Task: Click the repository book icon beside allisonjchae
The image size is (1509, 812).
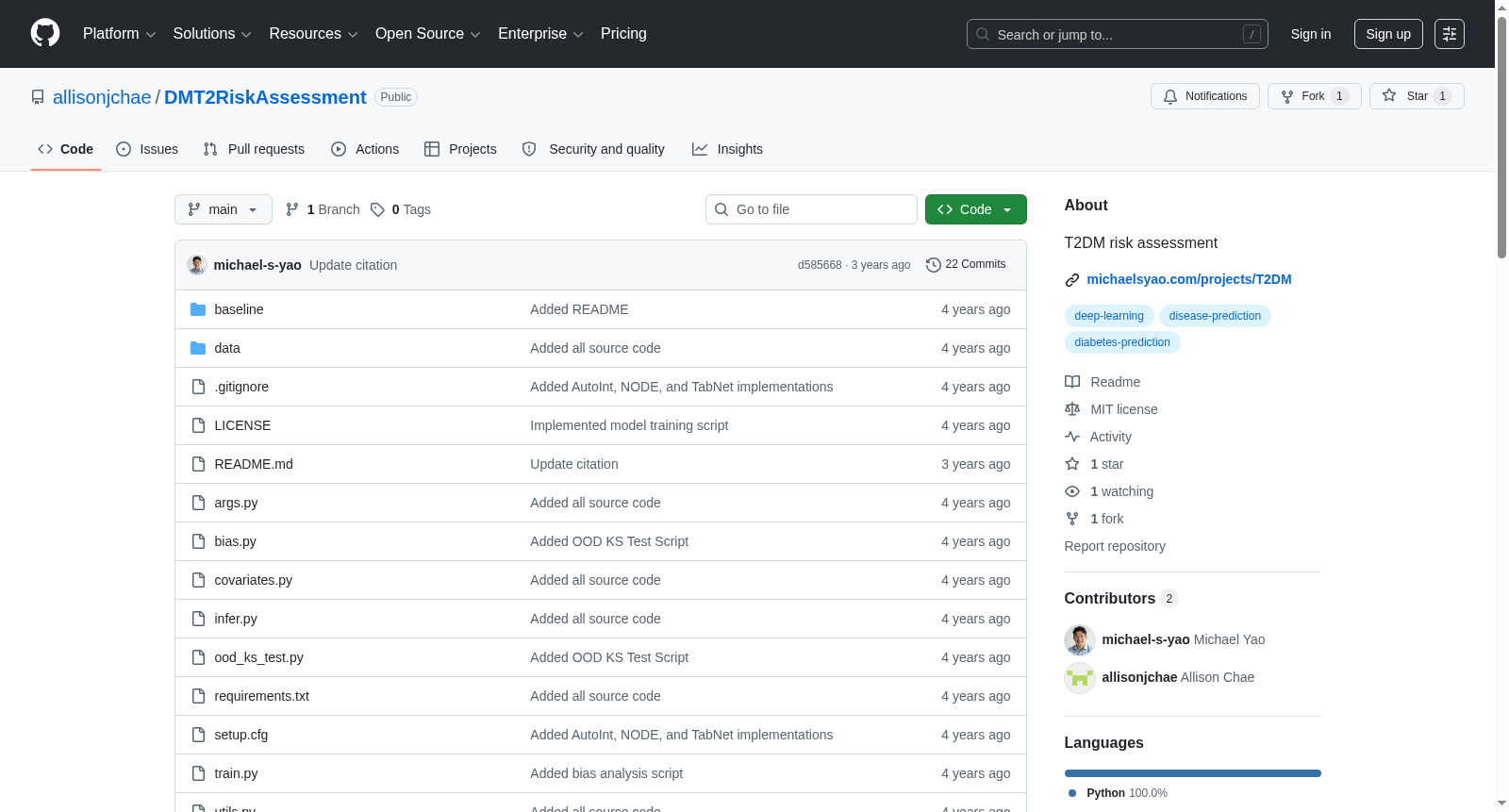Action: (x=38, y=97)
